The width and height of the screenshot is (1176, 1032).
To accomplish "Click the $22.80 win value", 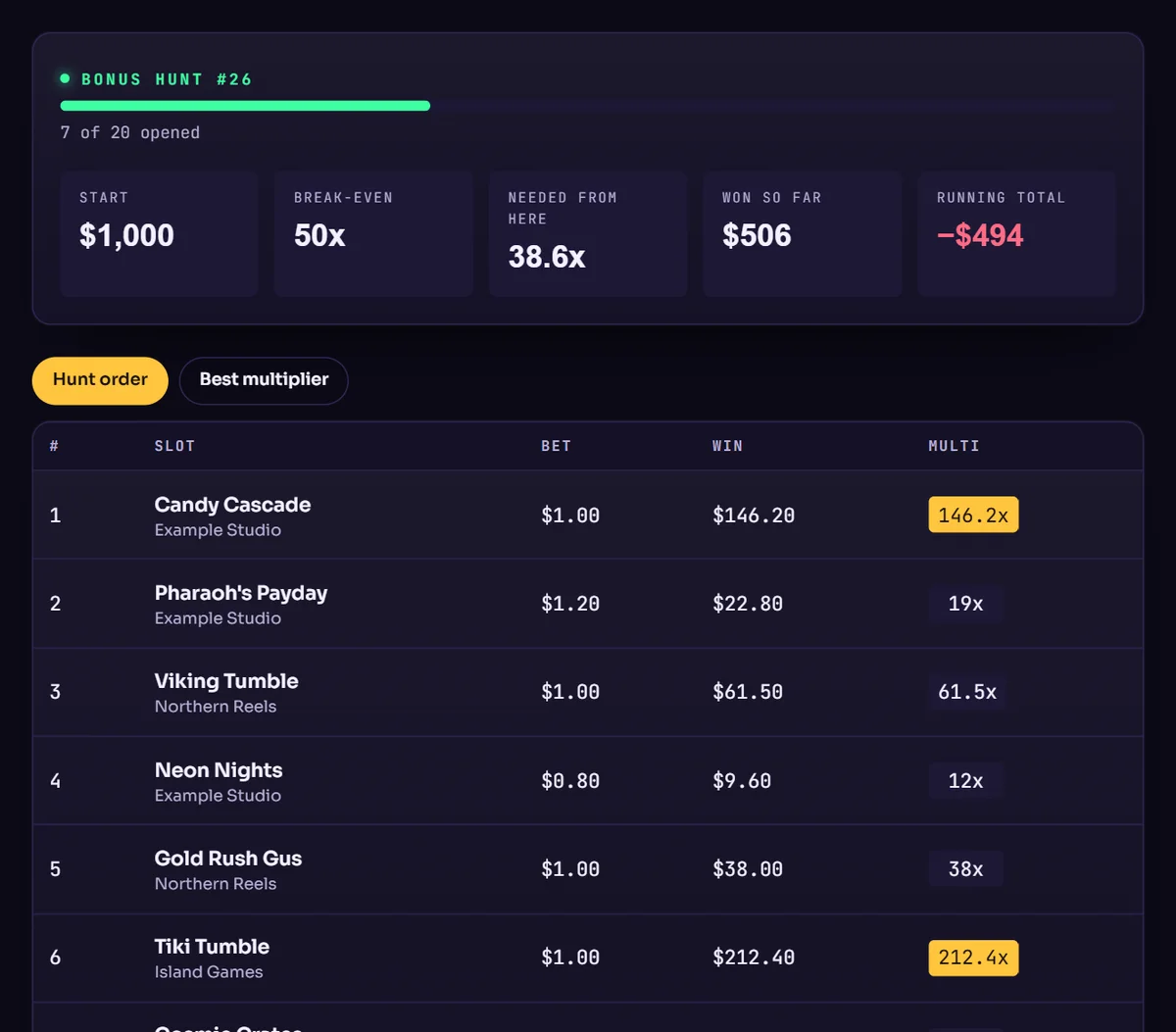I will [x=748, y=604].
